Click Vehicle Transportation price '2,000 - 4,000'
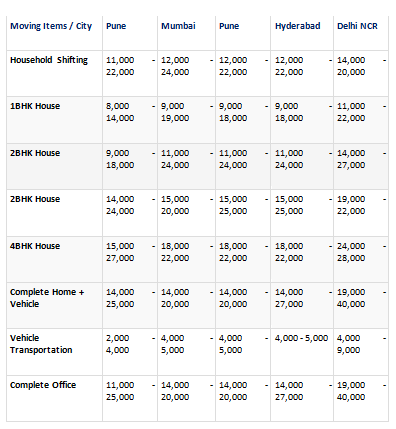Image resolution: width=396 pixels, height=429 pixels. 130,344
